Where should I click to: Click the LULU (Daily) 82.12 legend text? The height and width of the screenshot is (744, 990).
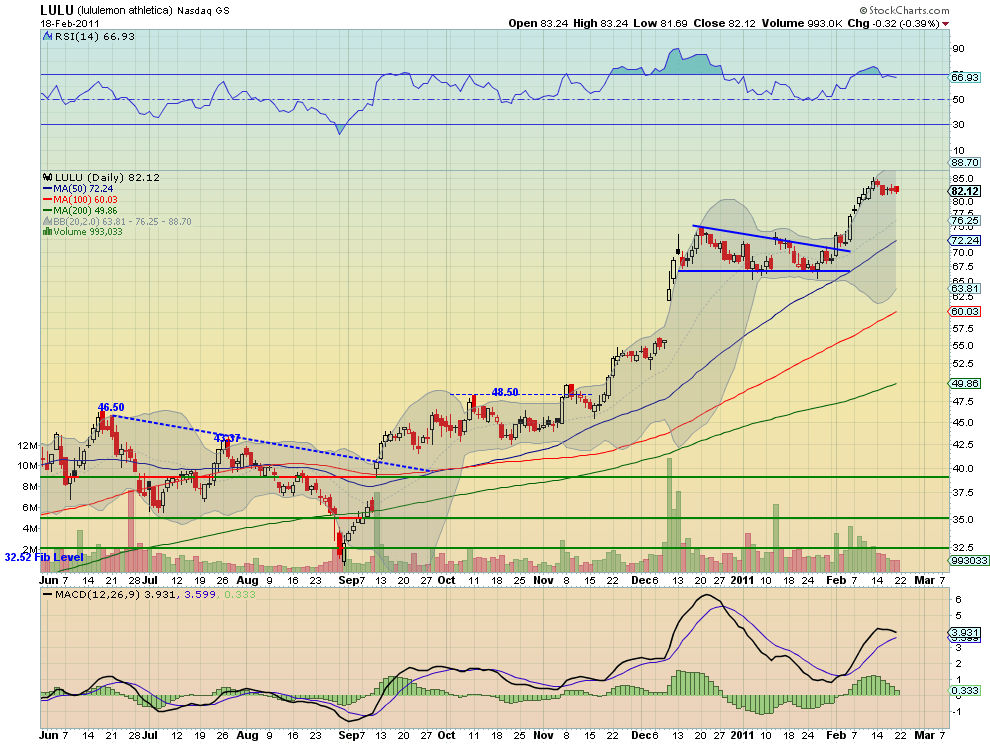click(x=107, y=177)
